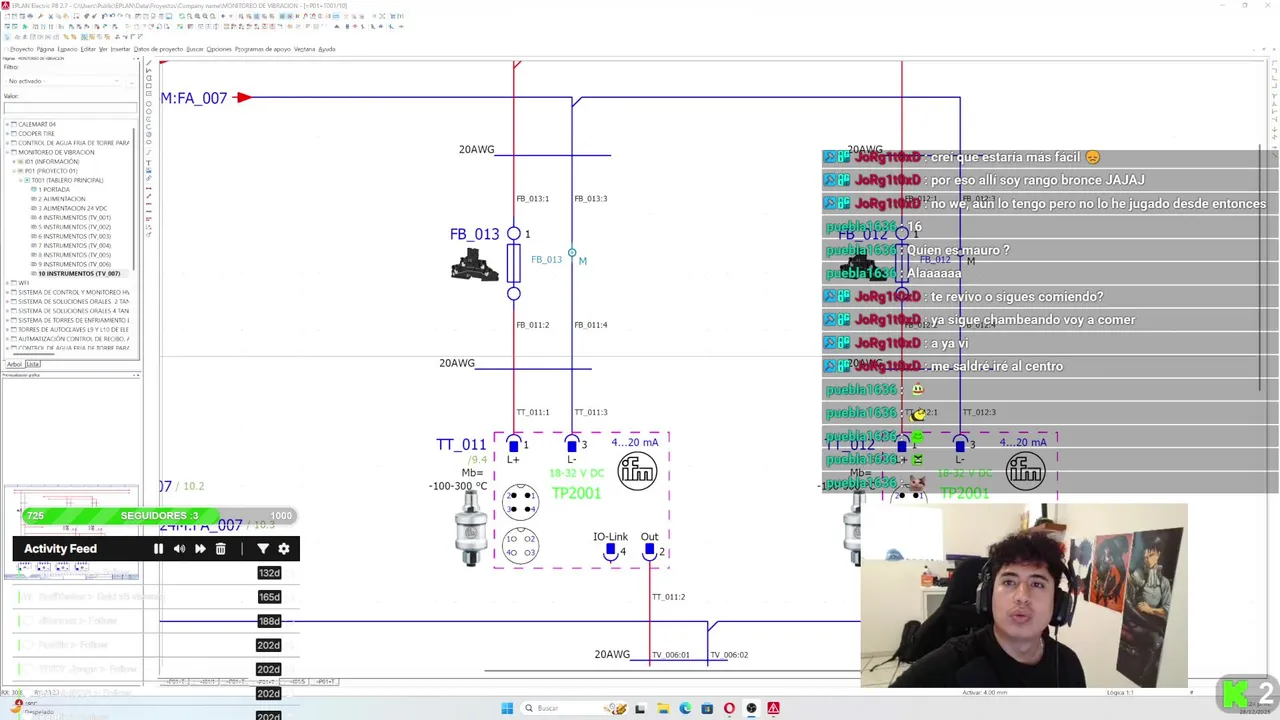
Task: Pause the Activity Feed
Action: (158, 548)
